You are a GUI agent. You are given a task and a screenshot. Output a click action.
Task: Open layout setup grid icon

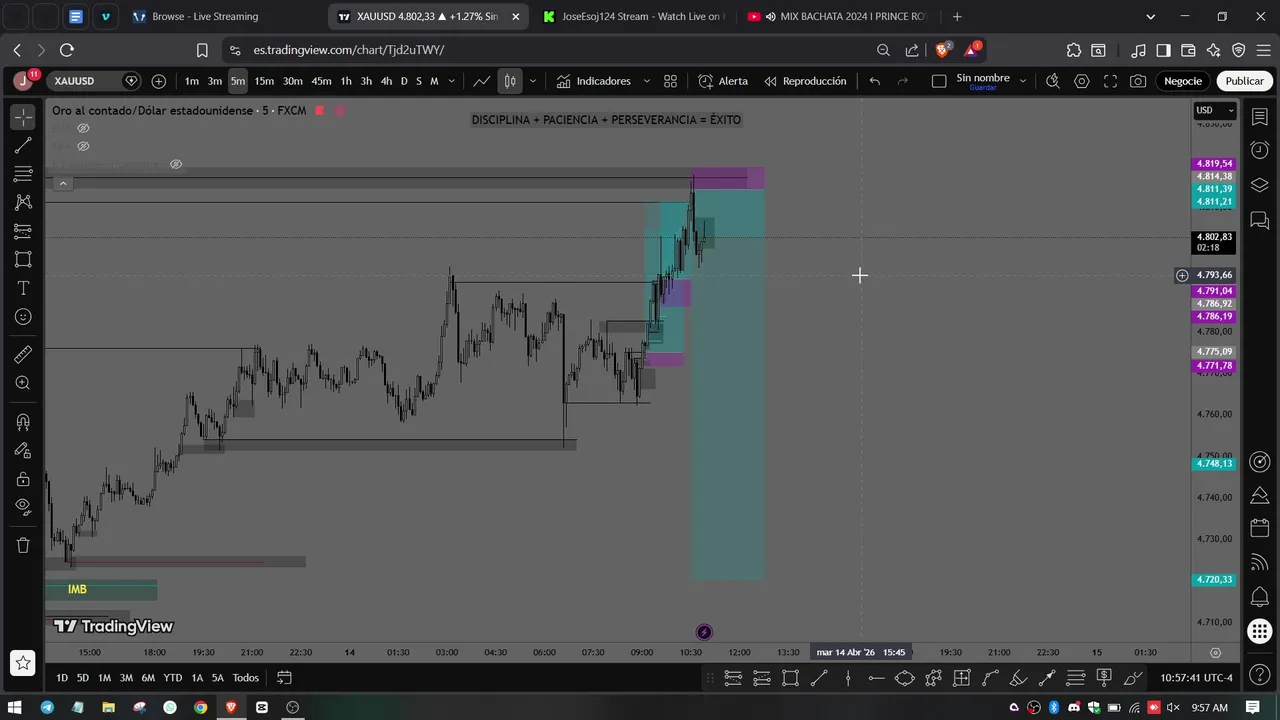click(670, 81)
